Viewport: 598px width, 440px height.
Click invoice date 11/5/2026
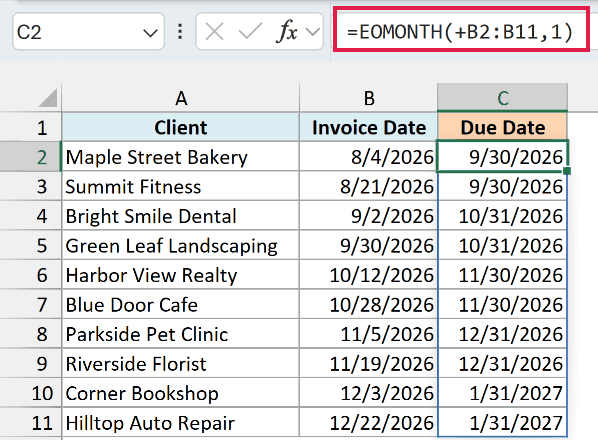click(369, 333)
